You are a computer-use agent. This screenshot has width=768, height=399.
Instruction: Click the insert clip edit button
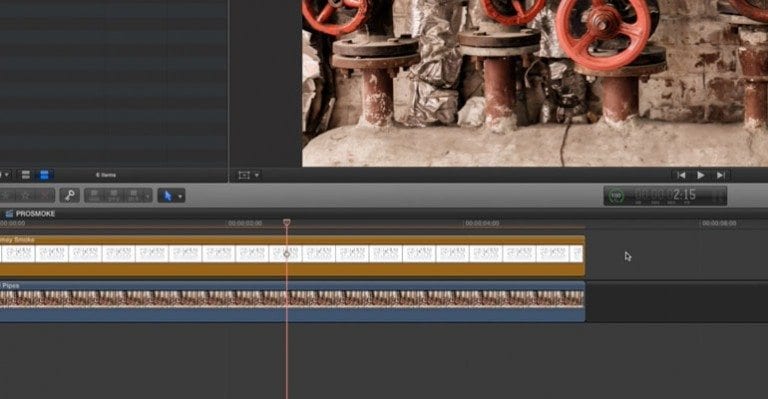point(114,196)
